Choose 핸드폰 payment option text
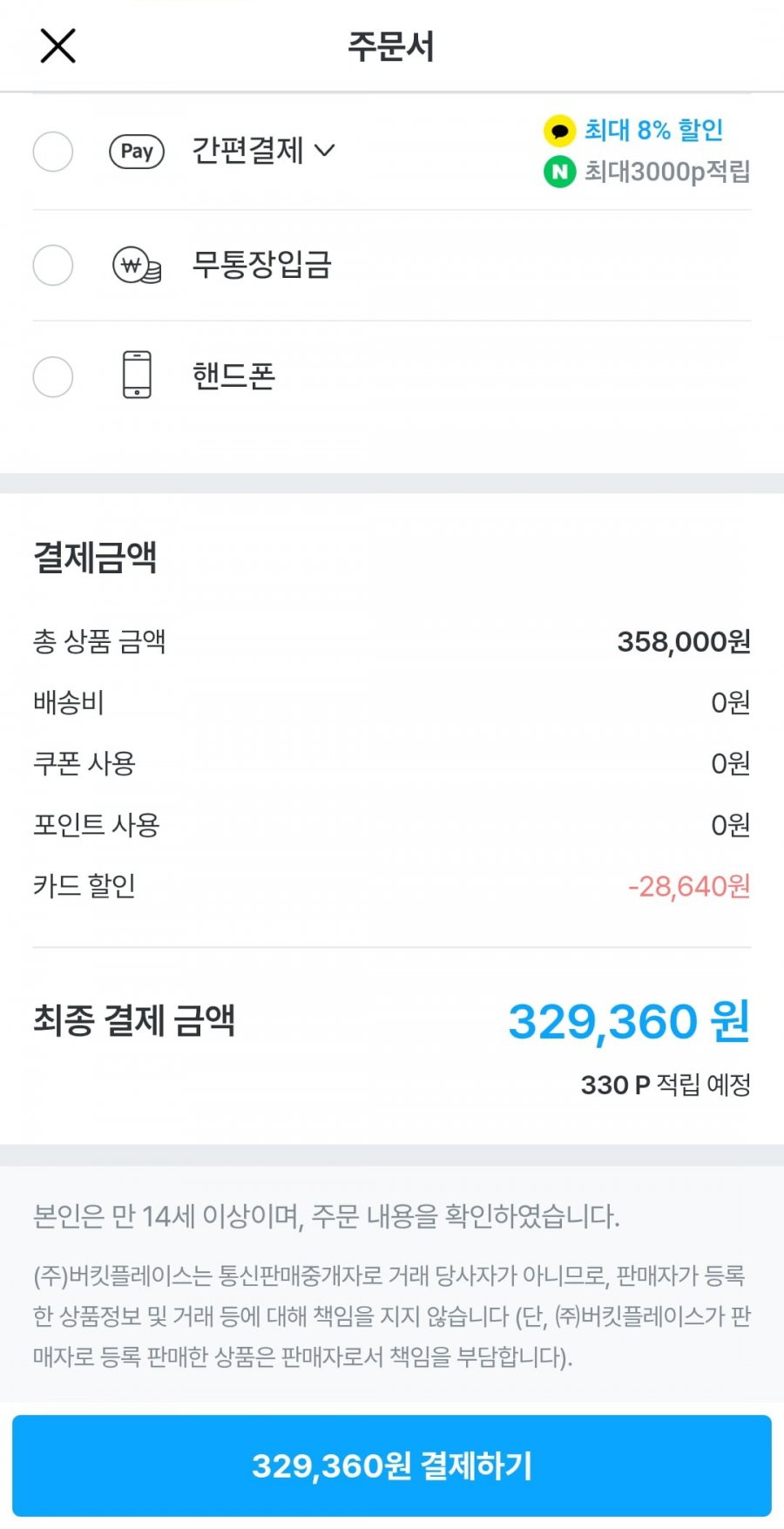The image size is (784, 1529). pyautogui.click(x=233, y=376)
